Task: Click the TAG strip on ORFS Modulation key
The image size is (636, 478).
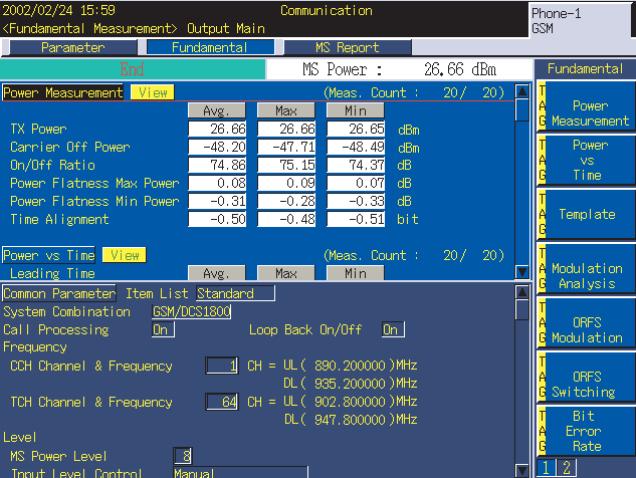Action: [x=541, y=323]
